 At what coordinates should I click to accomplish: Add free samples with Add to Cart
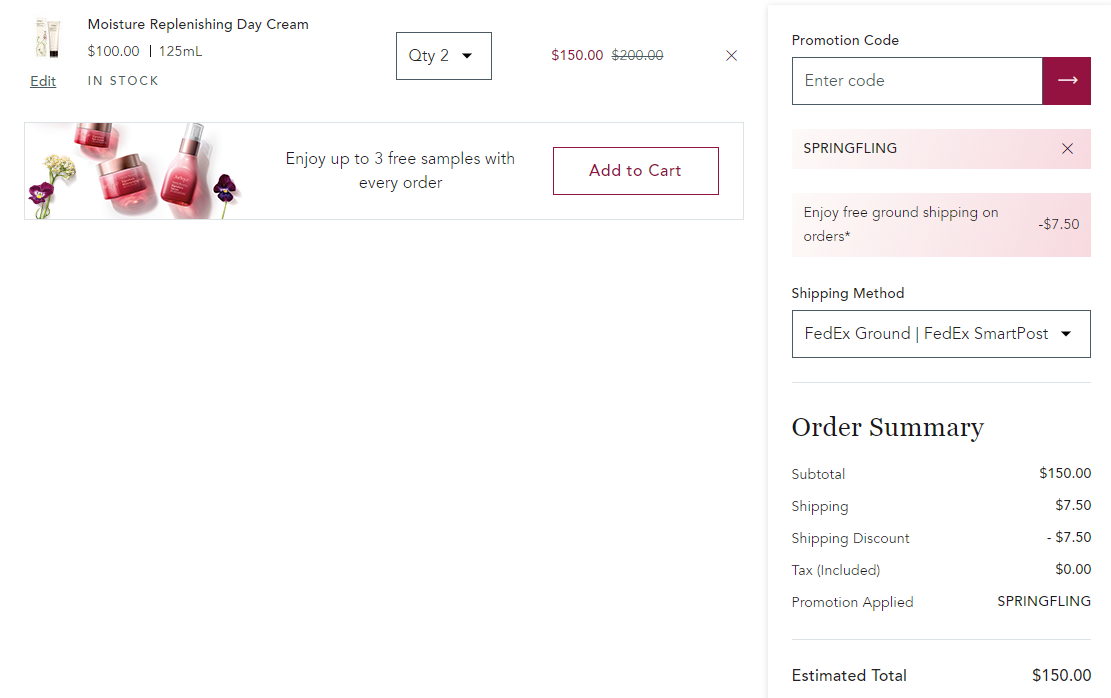636,171
